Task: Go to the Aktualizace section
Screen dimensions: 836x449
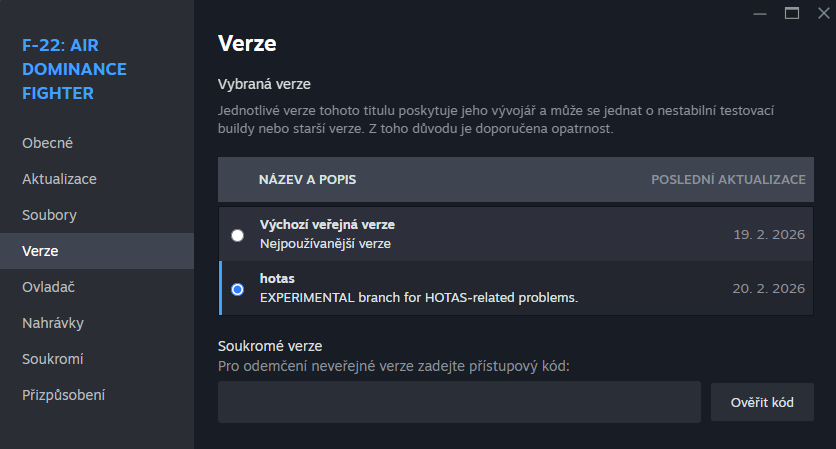Action: 59,179
